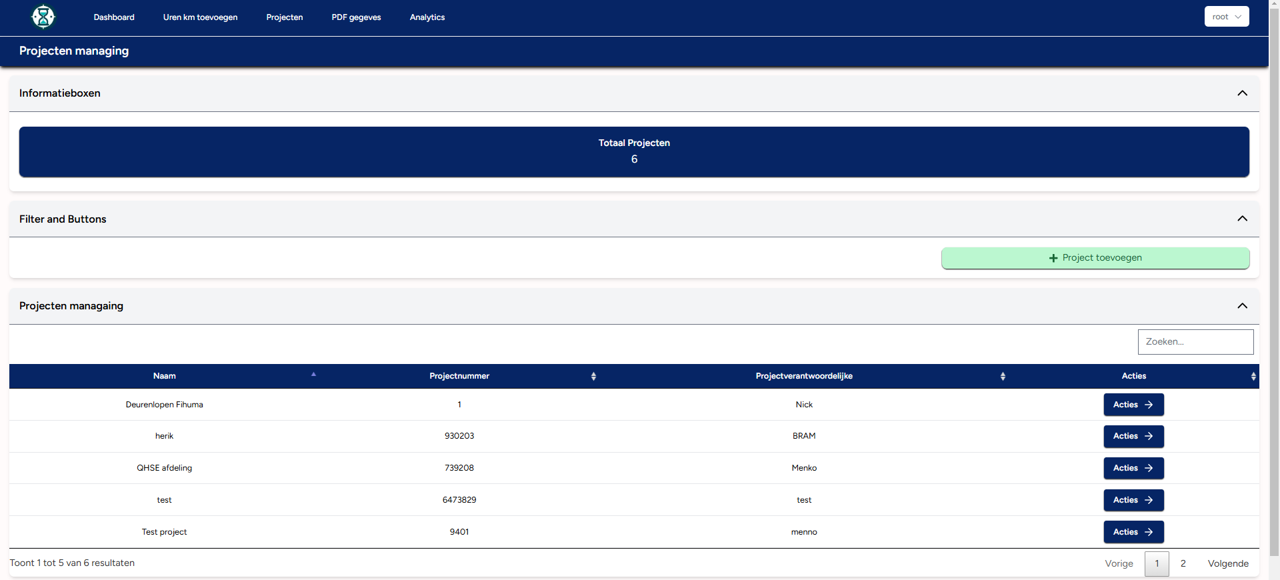Screen dimensions: 1280x580
Task: Open Acties for project 6473829
Action: point(1133,500)
